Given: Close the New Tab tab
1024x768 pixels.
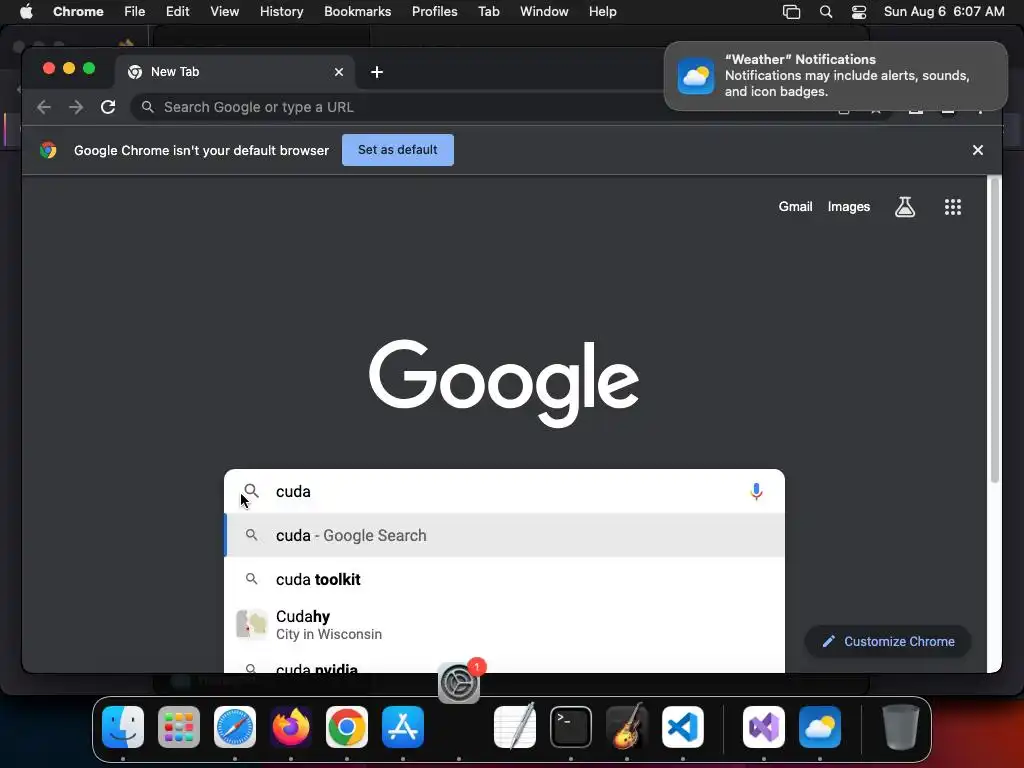Looking at the screenshot, I should [x=339, y=72].
